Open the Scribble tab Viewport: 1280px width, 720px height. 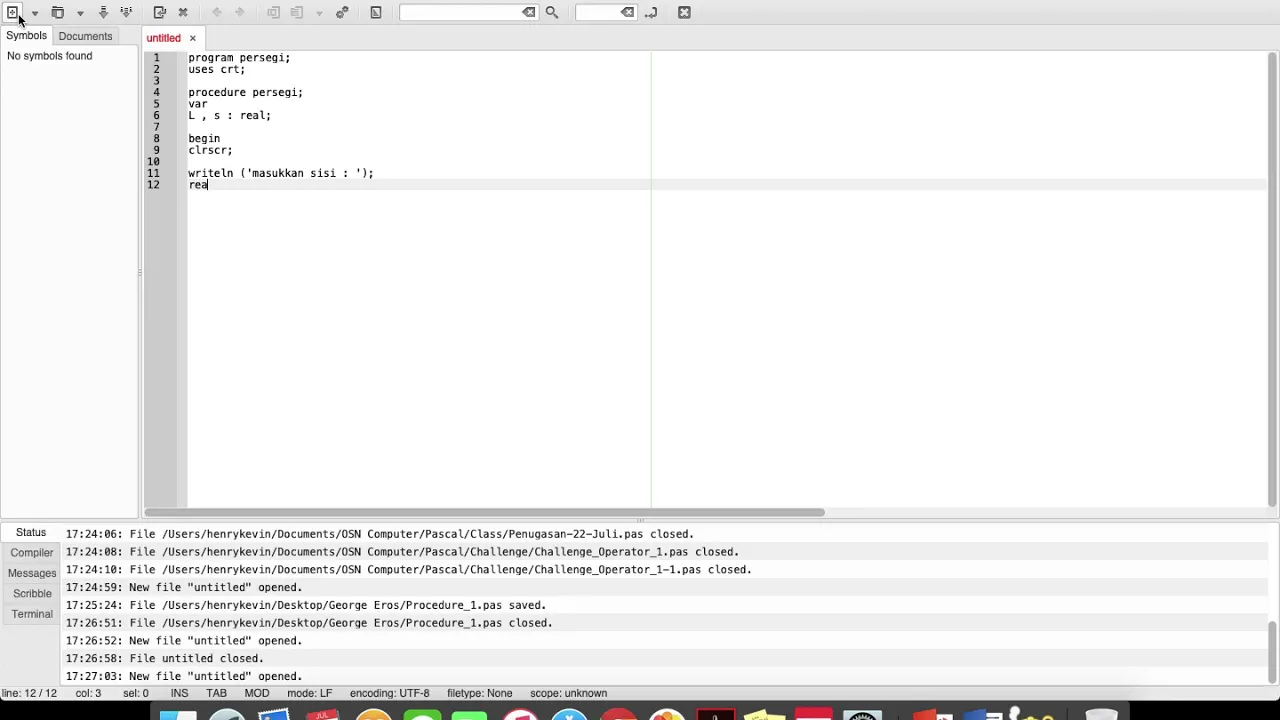pyautogui.click(x=32, y=594)
